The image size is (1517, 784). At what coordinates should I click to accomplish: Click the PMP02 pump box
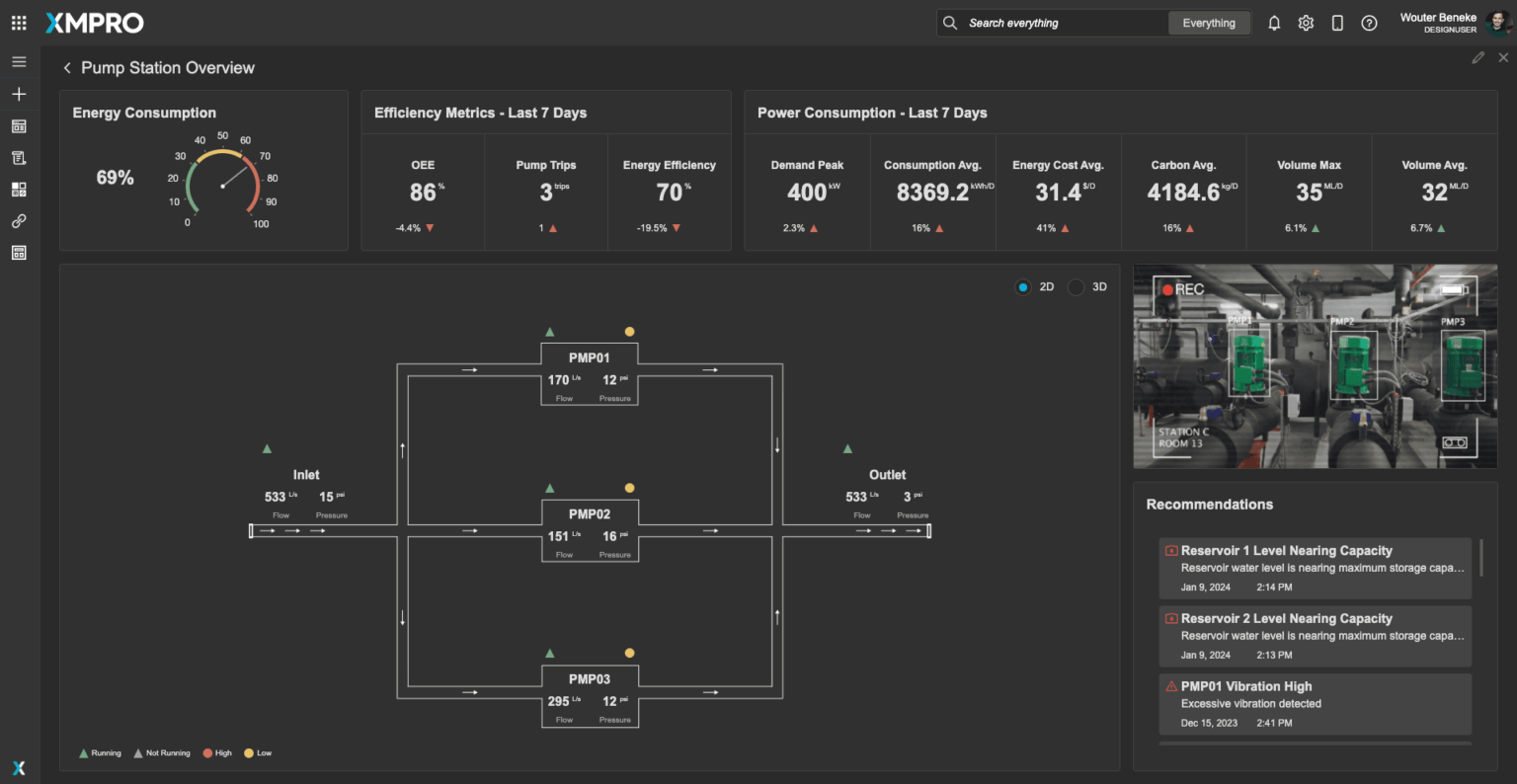coord(590,530)
